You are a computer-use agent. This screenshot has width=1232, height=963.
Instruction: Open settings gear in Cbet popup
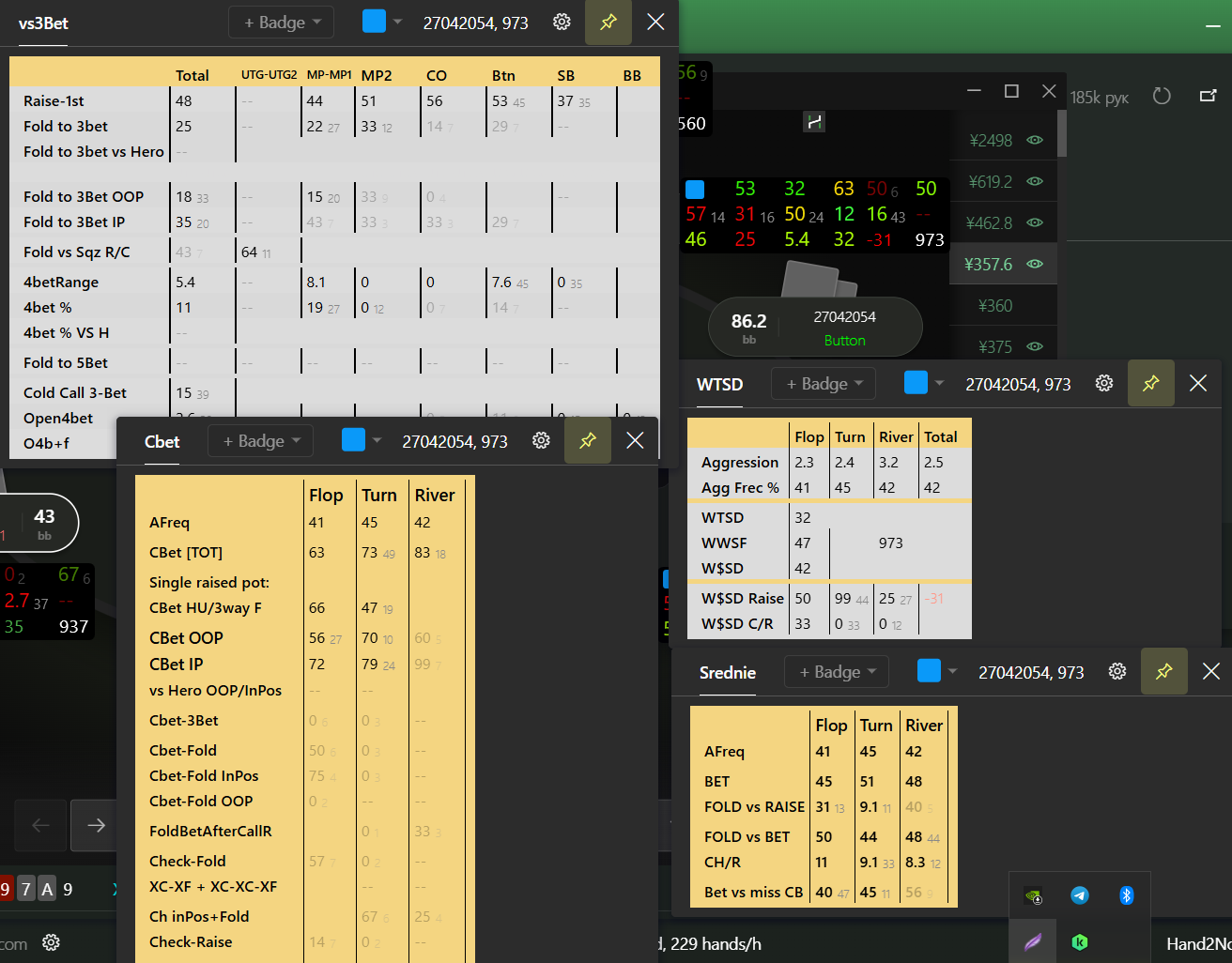tap(541, 440)
